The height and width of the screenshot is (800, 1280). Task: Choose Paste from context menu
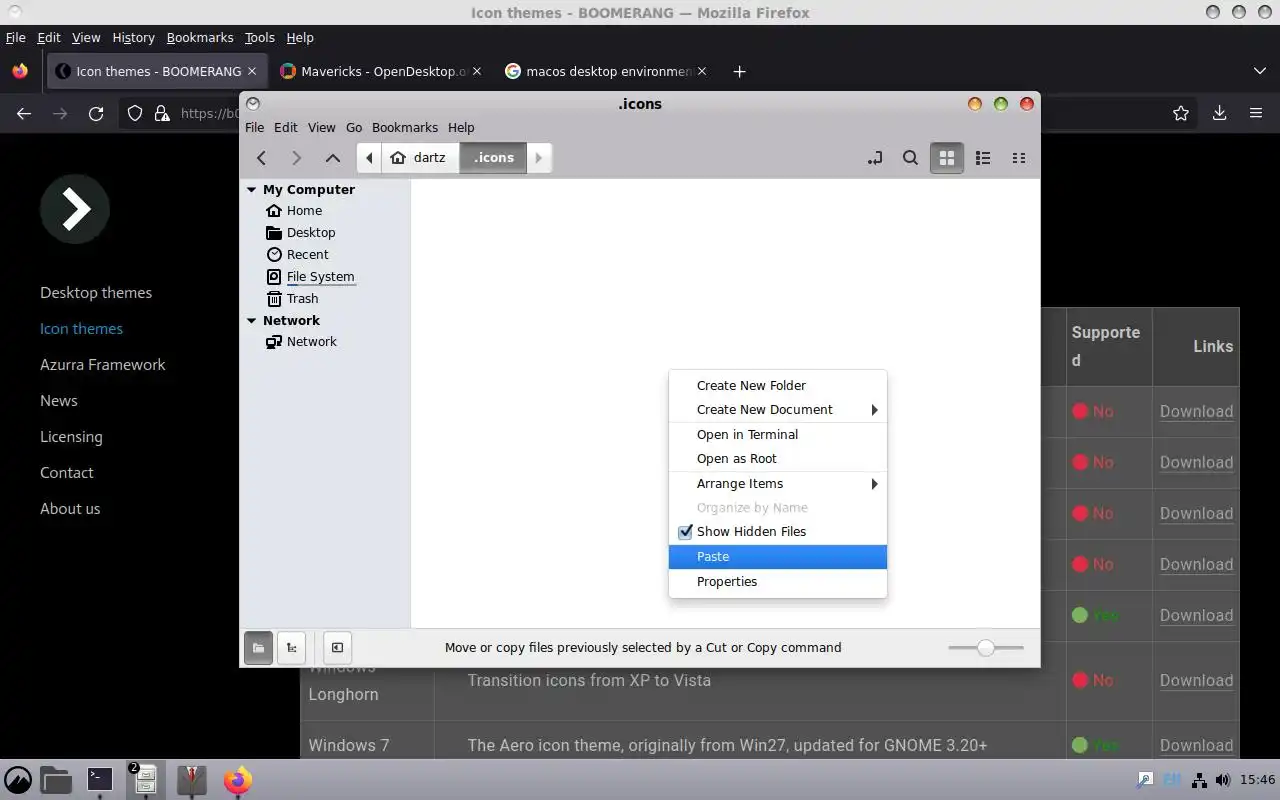pos(778,557)
